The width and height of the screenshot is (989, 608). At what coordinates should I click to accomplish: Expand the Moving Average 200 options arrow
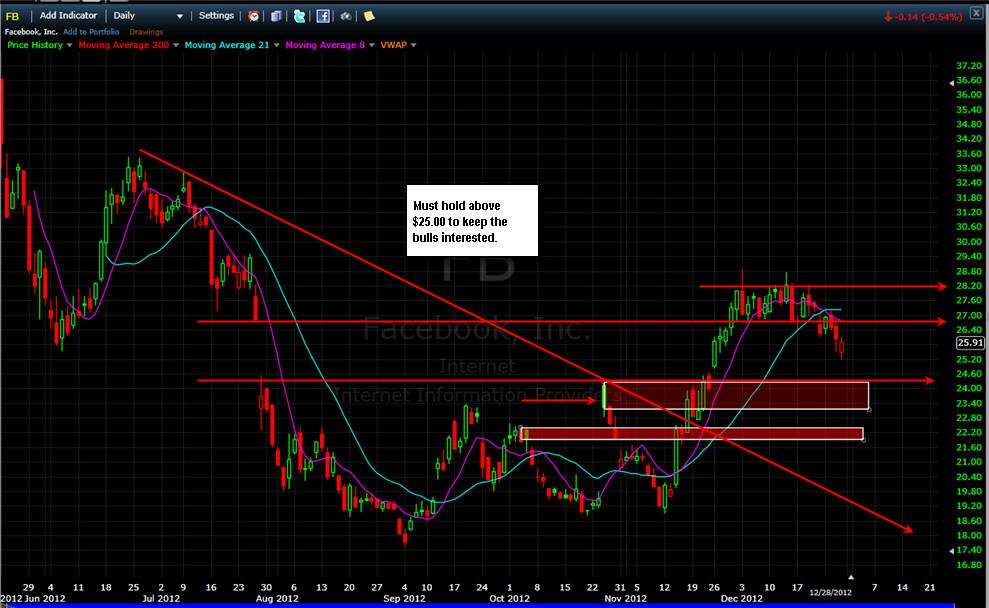coord(176,45)
